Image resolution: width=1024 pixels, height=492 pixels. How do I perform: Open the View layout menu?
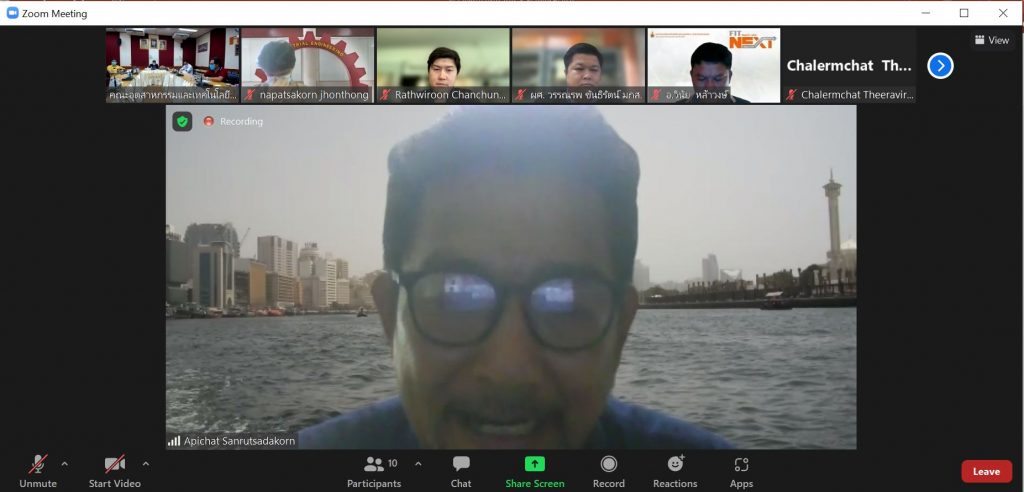point(991,40)
